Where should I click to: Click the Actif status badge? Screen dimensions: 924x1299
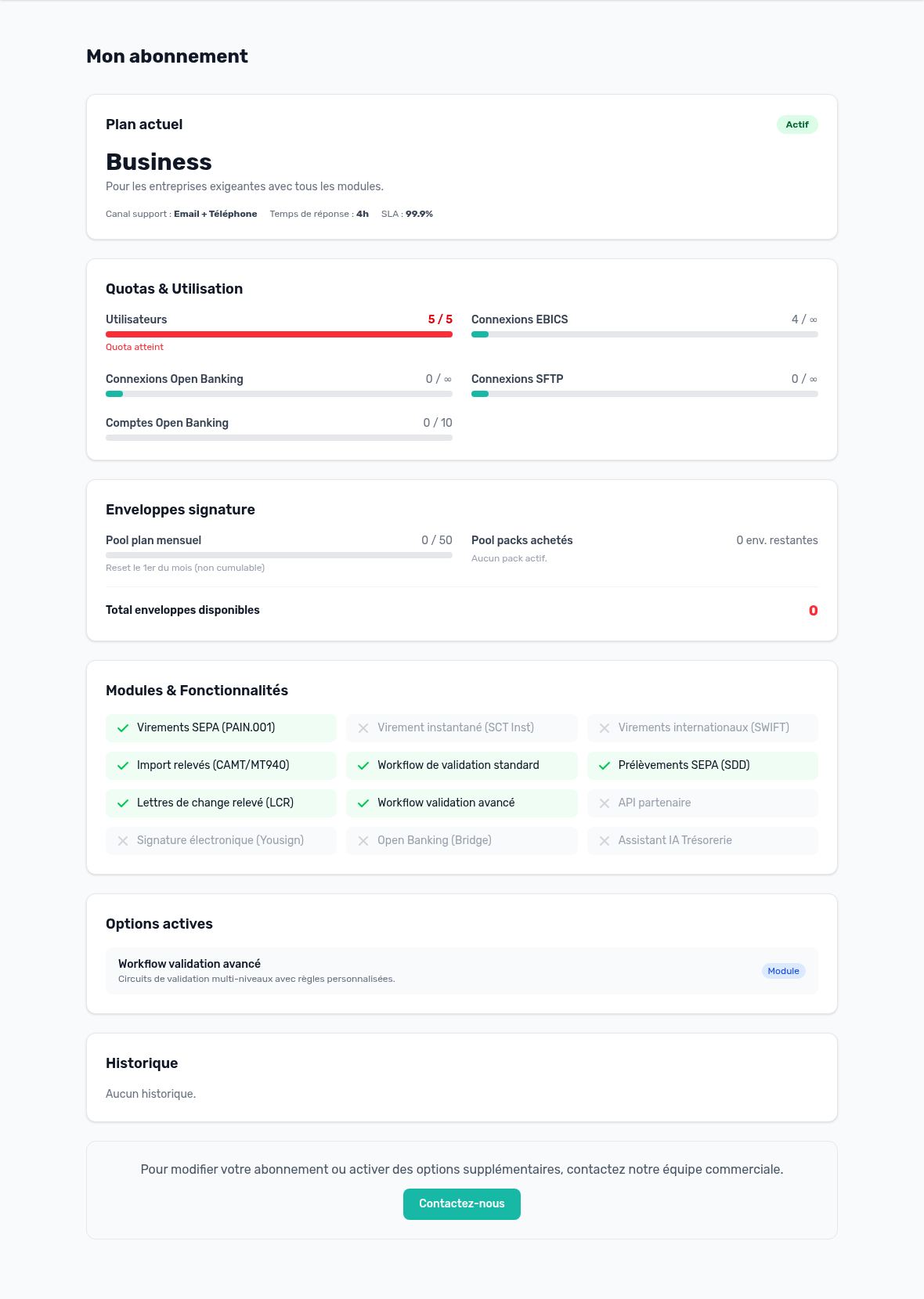point(797,124)
